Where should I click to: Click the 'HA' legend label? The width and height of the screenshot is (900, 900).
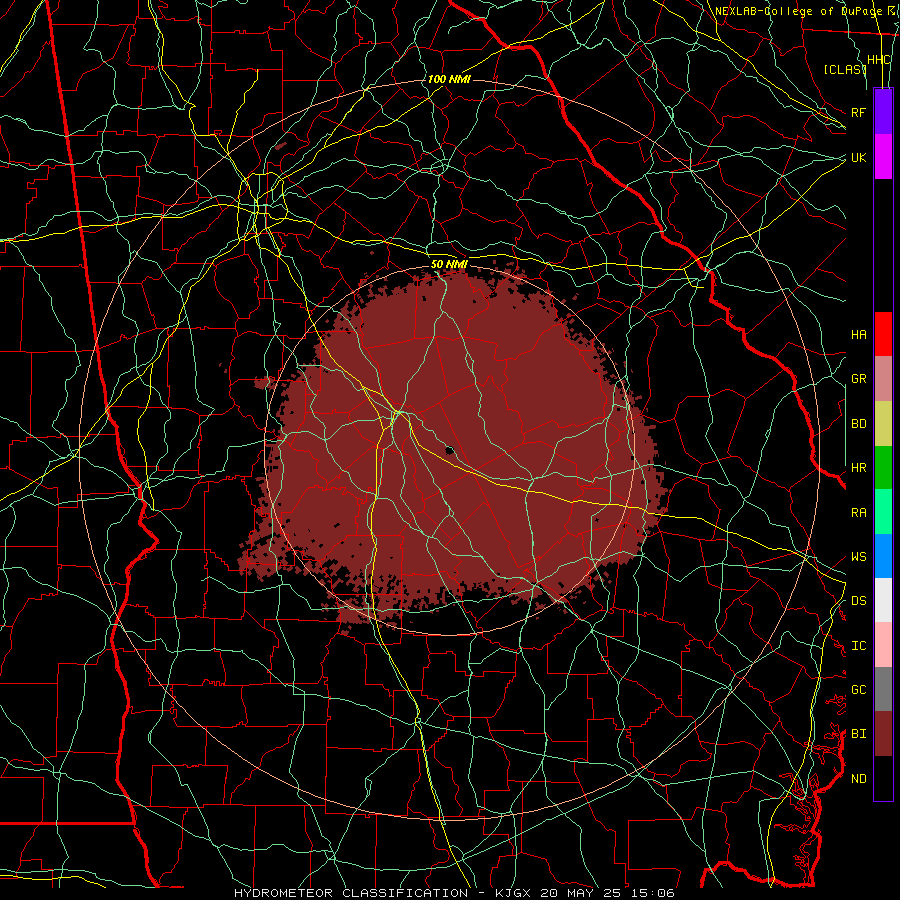(858, 335)
